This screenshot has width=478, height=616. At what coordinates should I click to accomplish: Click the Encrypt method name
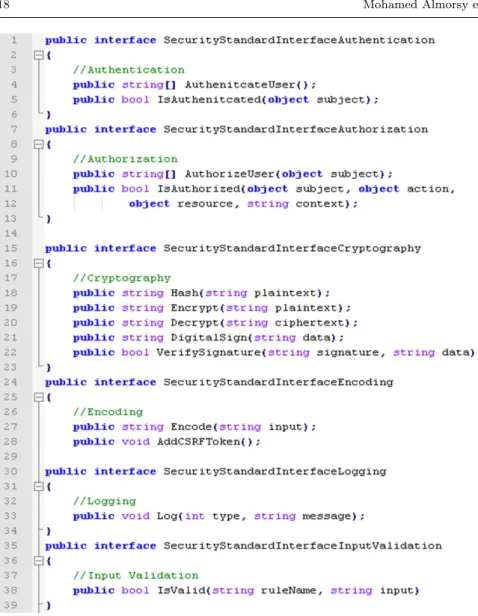click(195, 308)
